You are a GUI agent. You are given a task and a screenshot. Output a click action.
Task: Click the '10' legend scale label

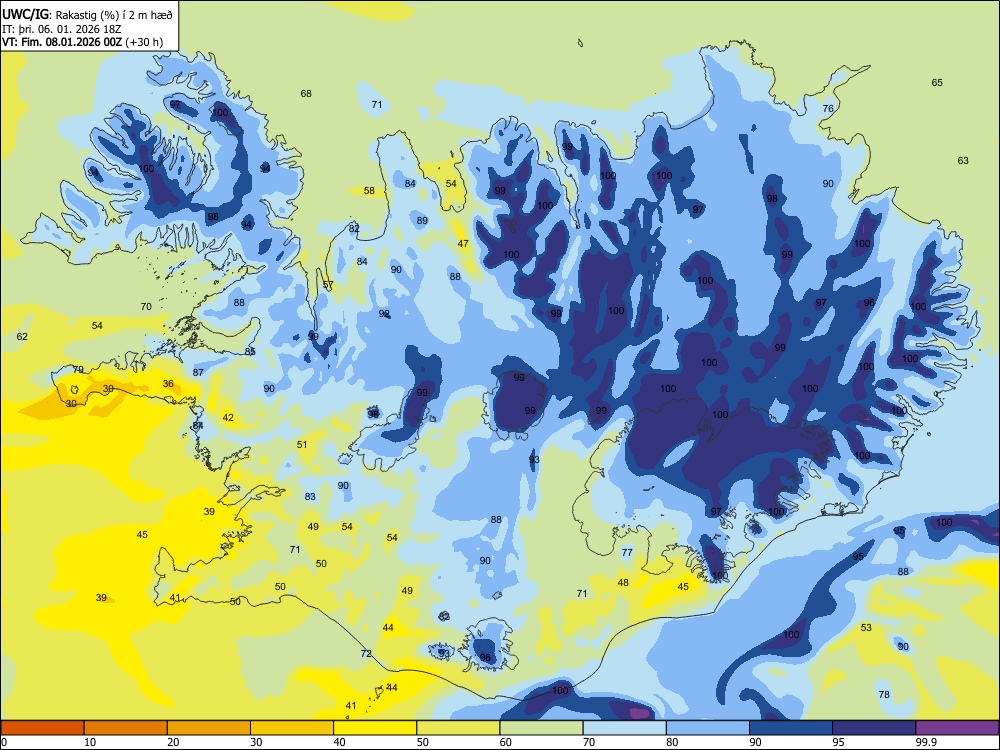90,742
